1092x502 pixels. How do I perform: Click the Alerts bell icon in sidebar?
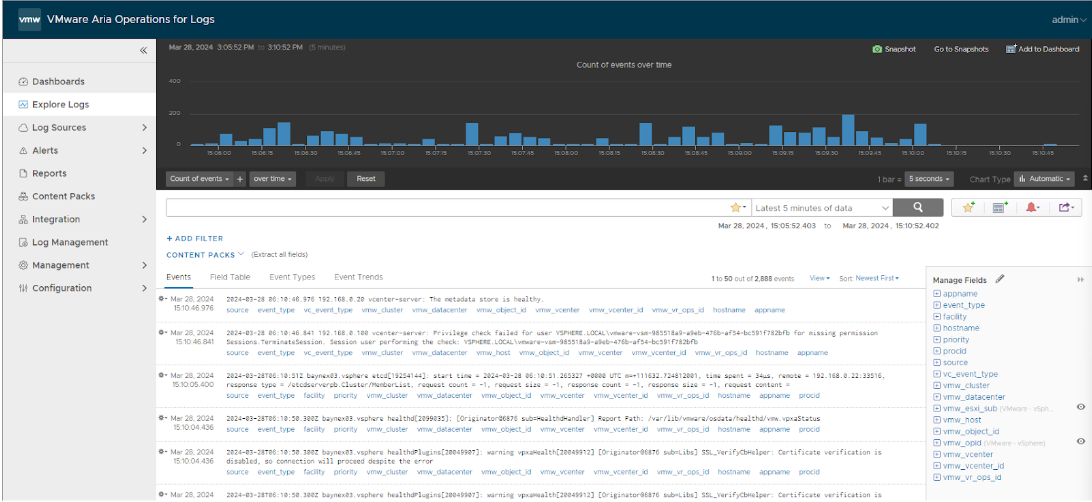click(x=23, y=150)
